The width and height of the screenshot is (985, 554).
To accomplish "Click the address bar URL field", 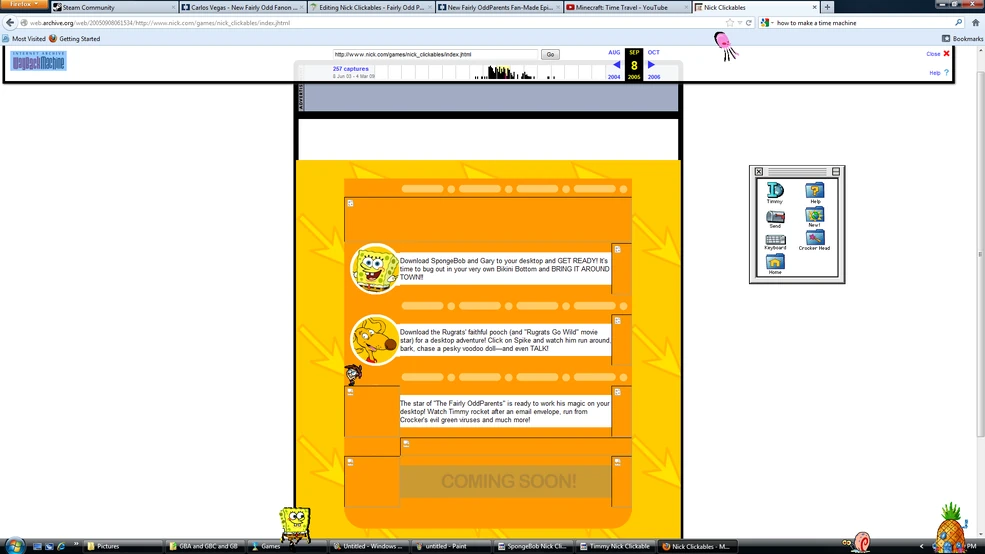I will (371, 23).
